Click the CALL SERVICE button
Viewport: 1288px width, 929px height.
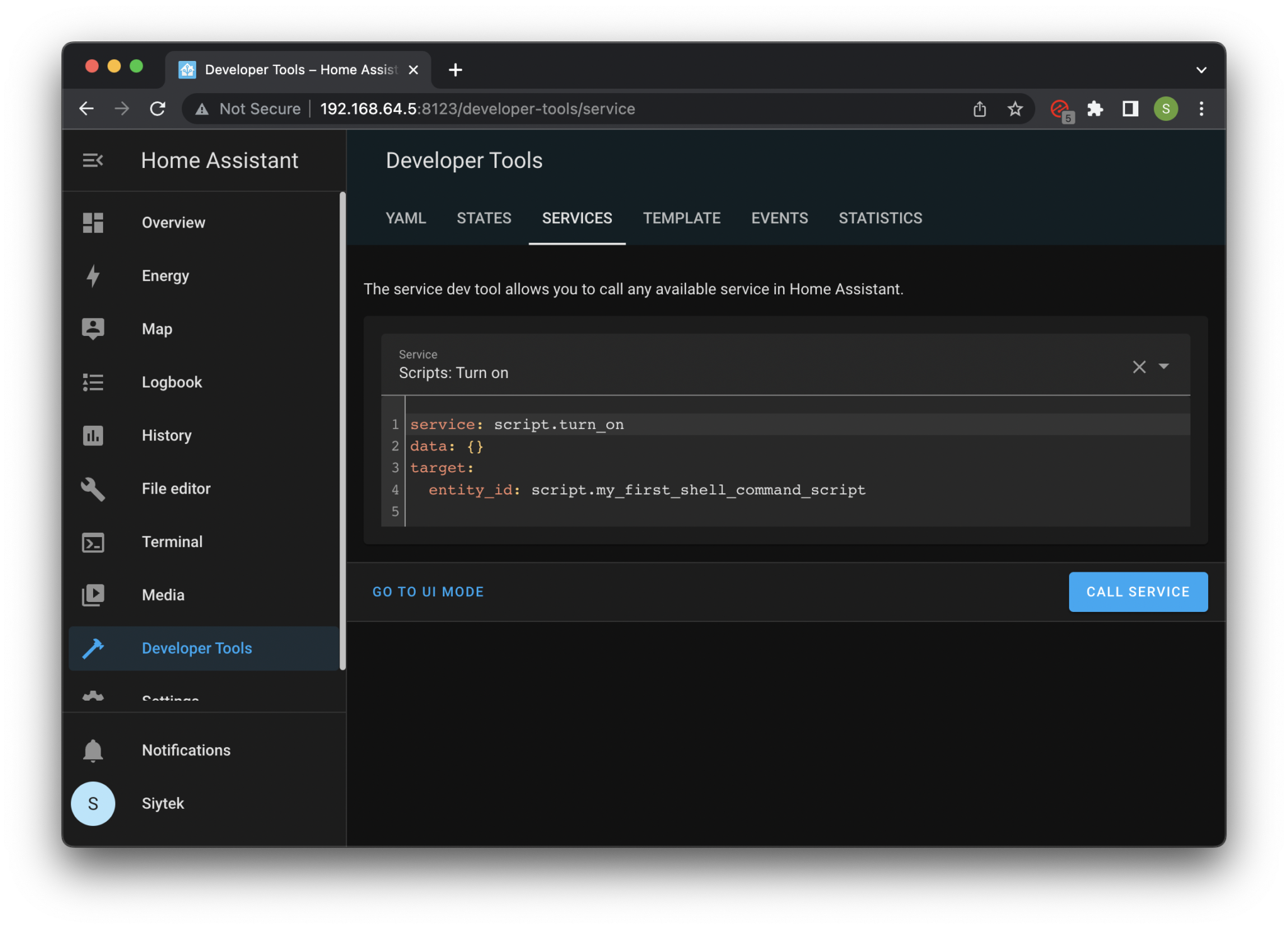point(1138,592)
